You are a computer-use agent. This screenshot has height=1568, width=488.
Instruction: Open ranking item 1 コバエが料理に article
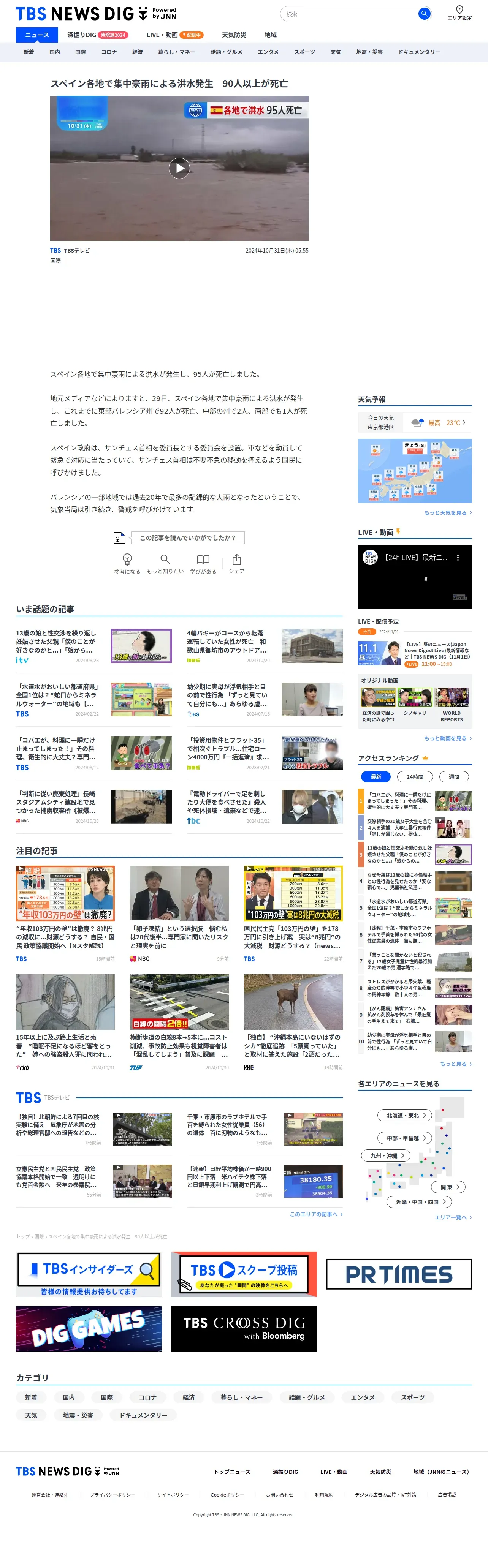pos(415,800)
